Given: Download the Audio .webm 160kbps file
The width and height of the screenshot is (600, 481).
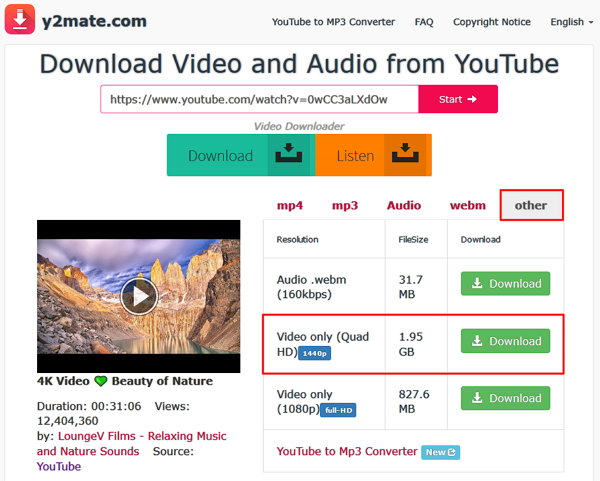Looking at the screenshot, I should 505,284.
